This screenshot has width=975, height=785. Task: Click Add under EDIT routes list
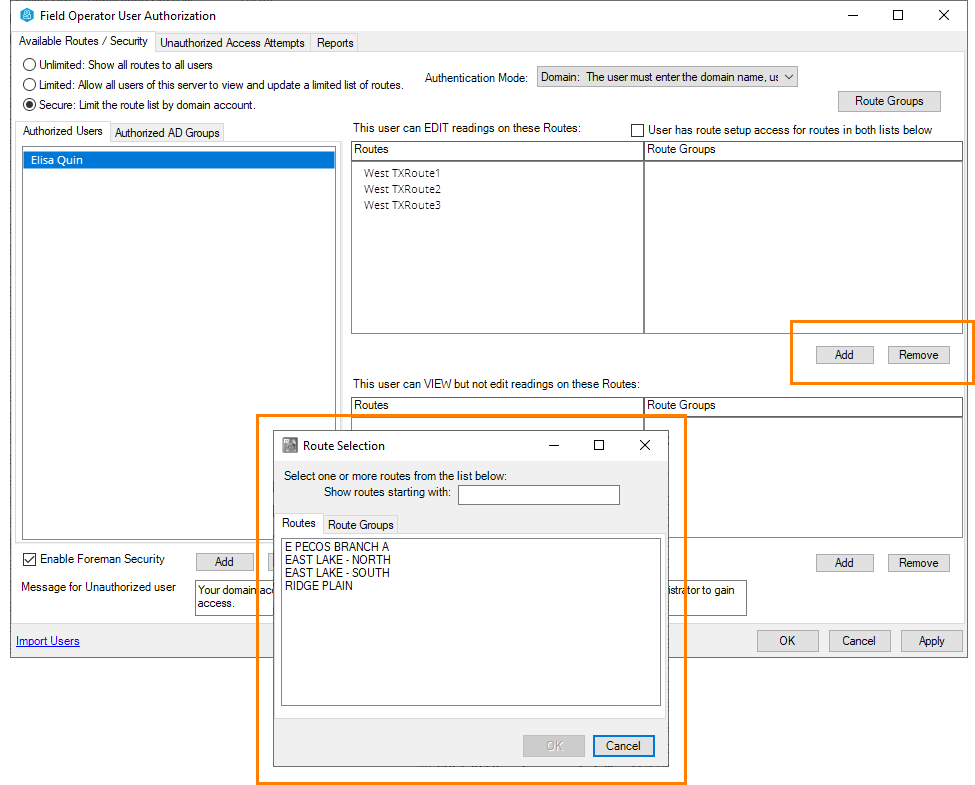coord(844,355)
